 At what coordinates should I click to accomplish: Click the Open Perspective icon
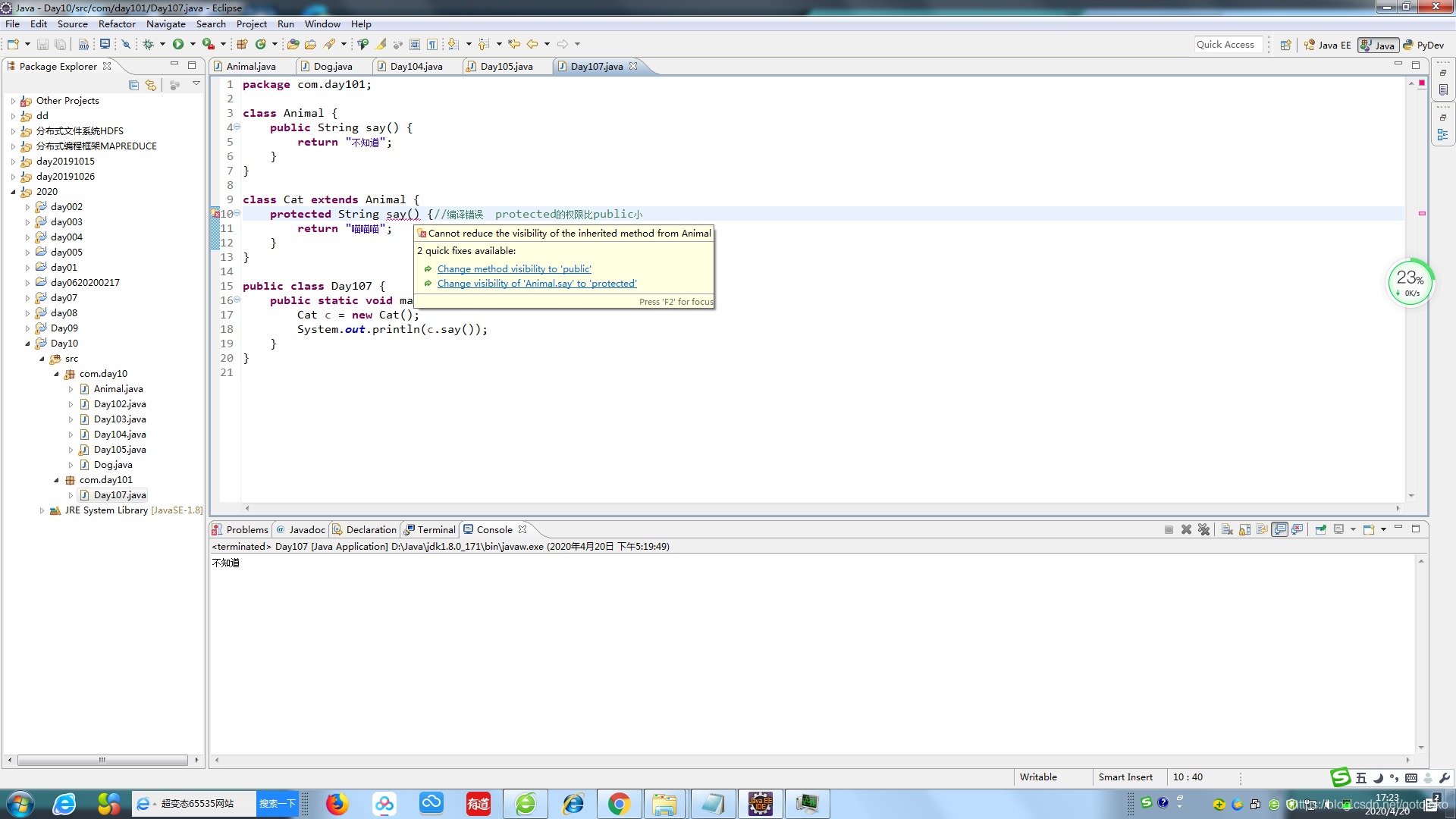(1286, 45)
